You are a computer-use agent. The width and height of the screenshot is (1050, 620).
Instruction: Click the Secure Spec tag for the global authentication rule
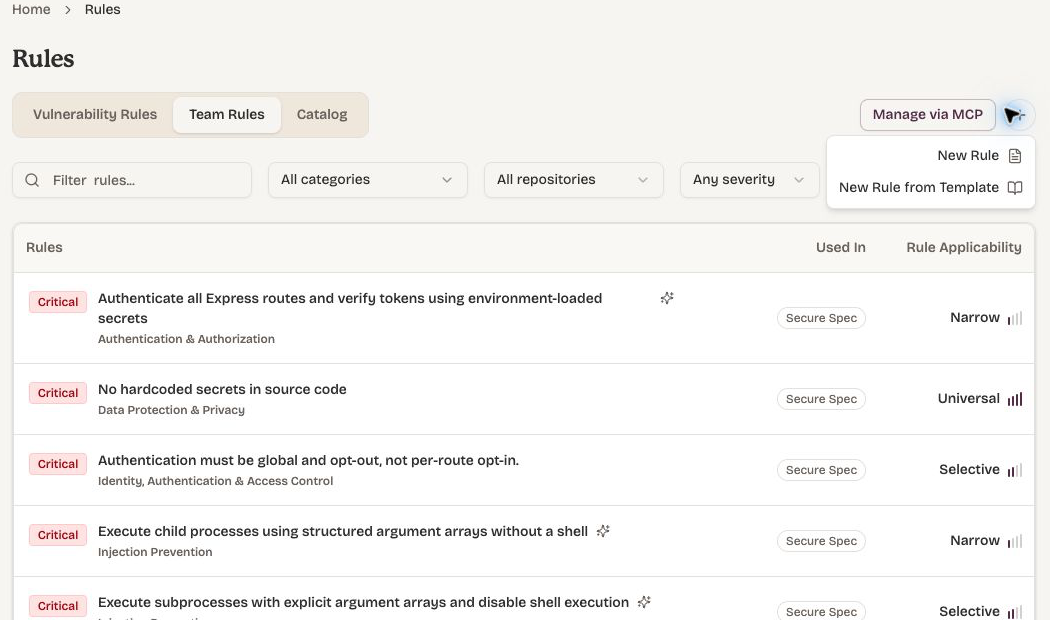(821, 470)
